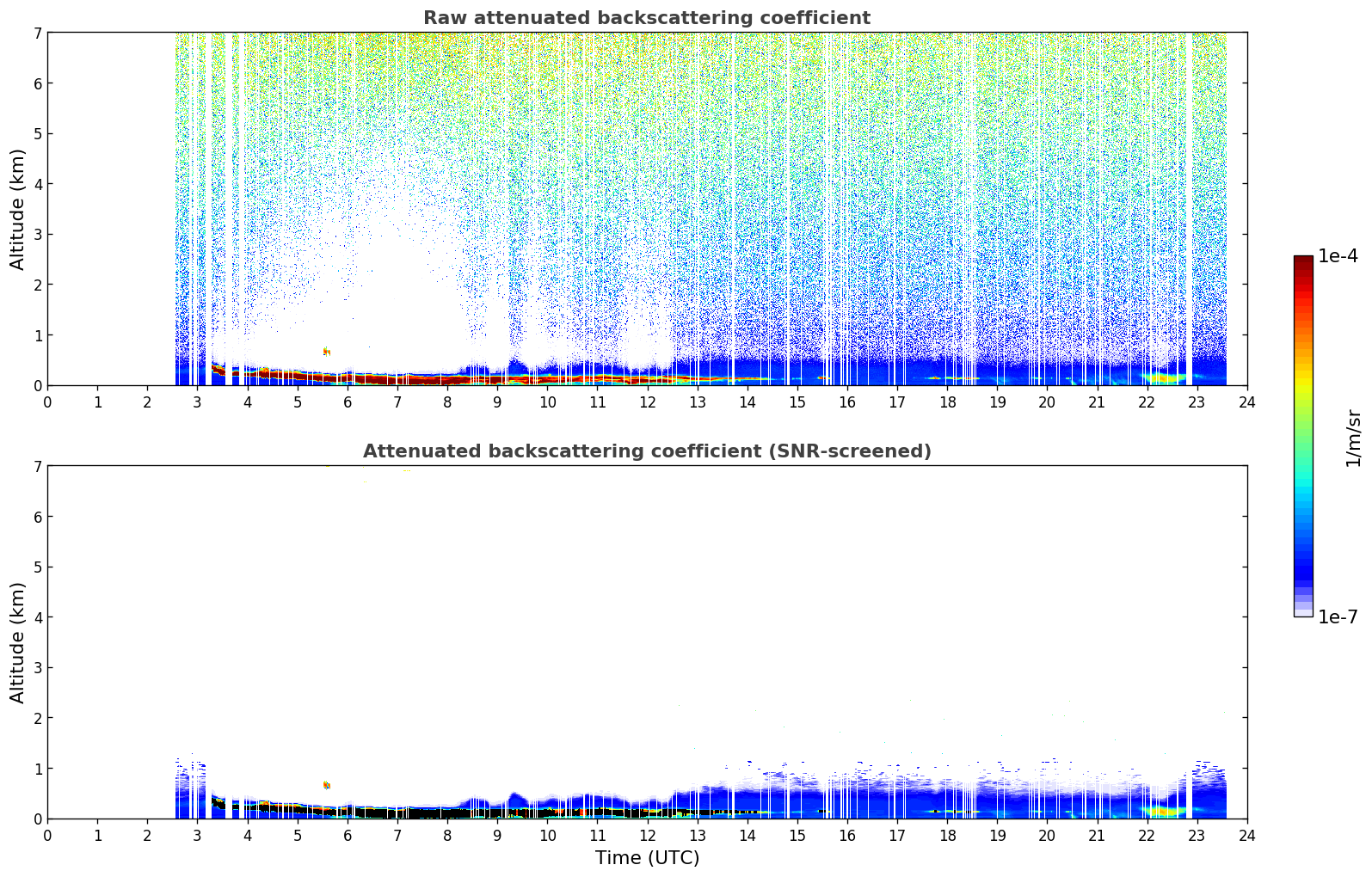Click altitude tick "6" on the SNR-screened plot
Screen dimensions: 1372x877
click(37, 517)
